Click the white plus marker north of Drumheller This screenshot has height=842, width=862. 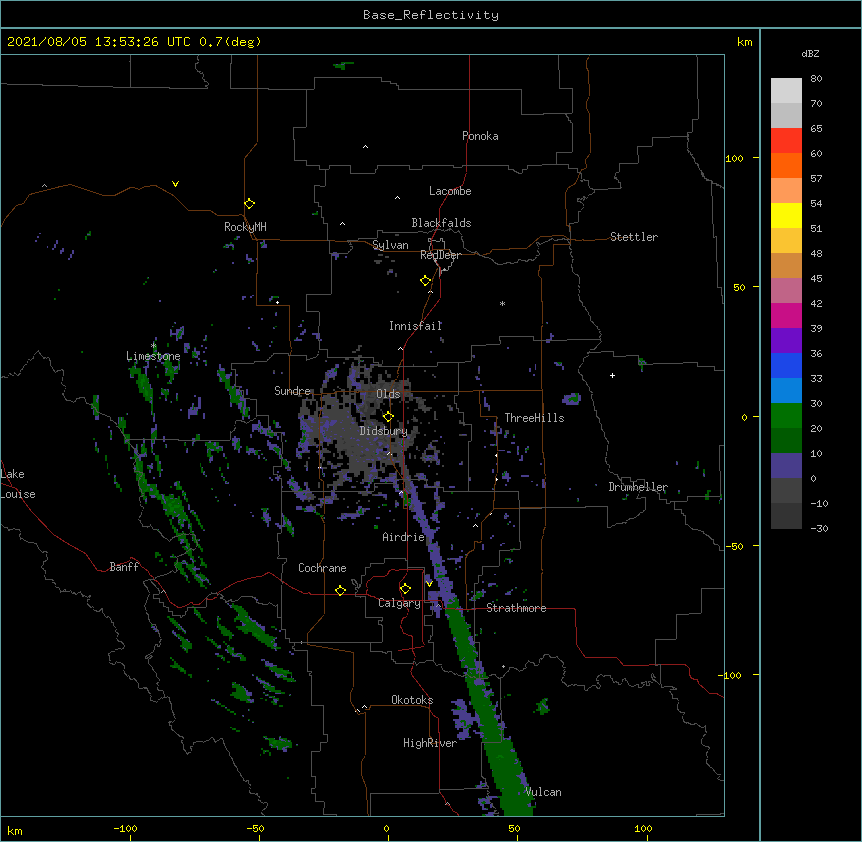(x=612, y=375)
